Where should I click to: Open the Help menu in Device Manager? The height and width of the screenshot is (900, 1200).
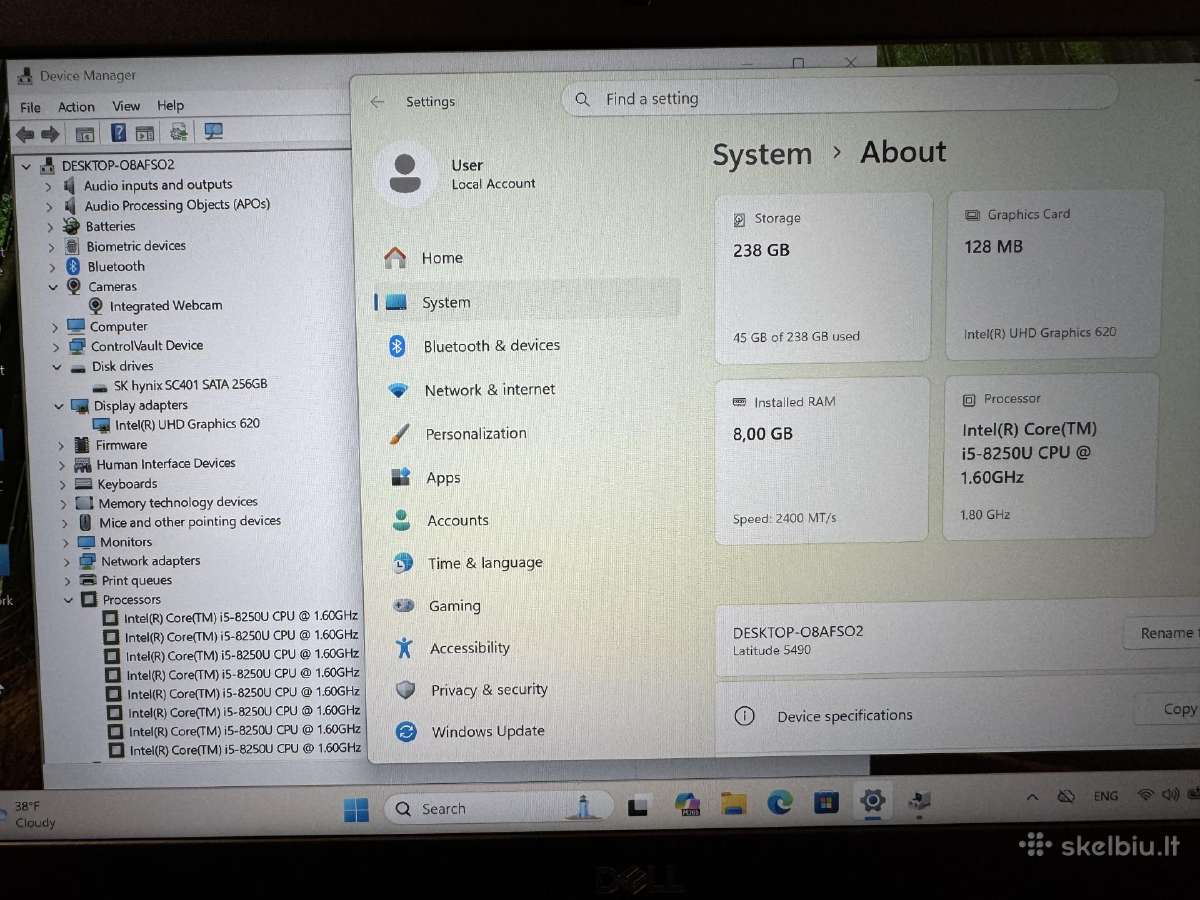170,105
